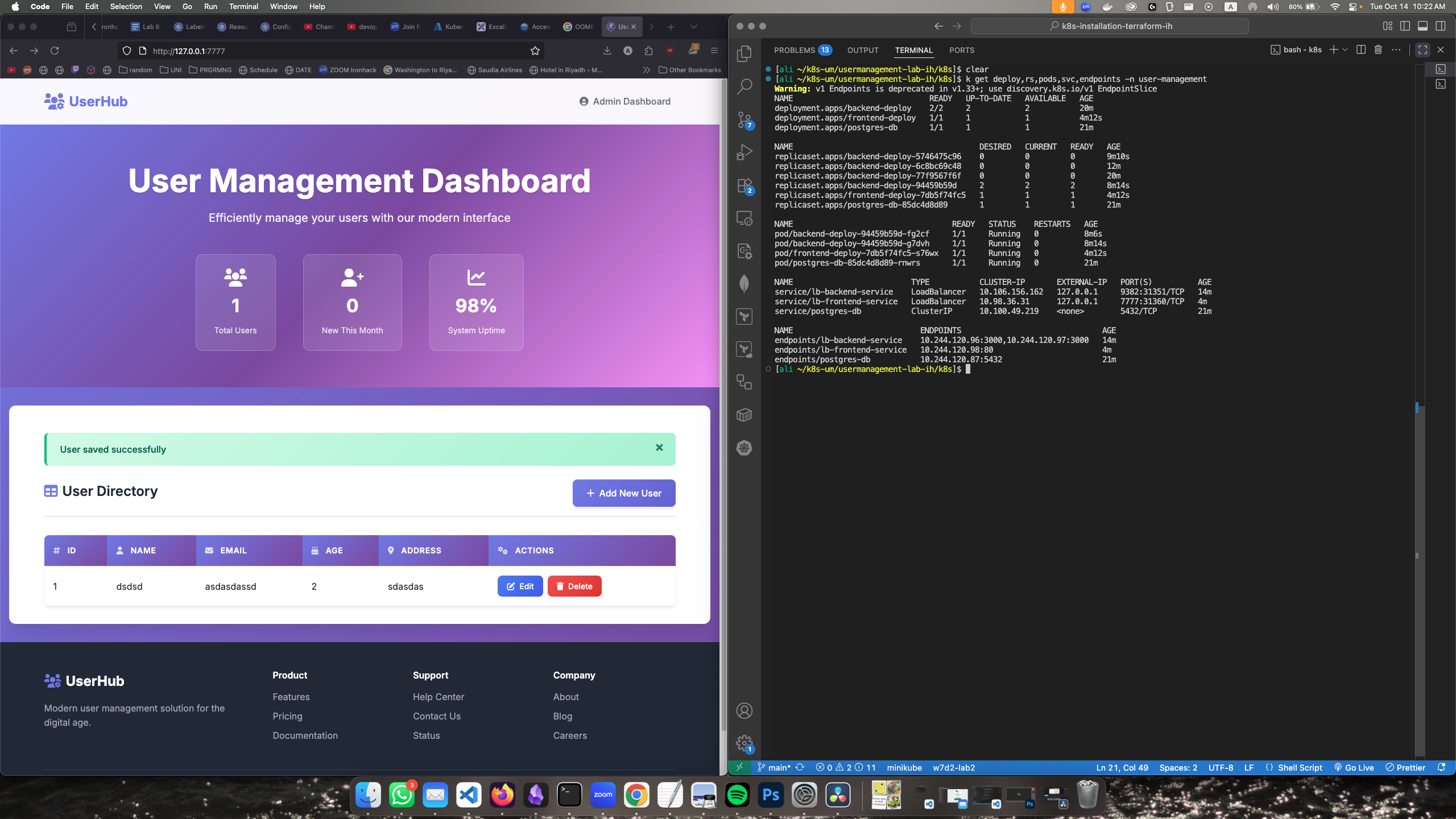Split the terminal panel
This screenshot has height=819, width=1456.
pos(1360,50)
